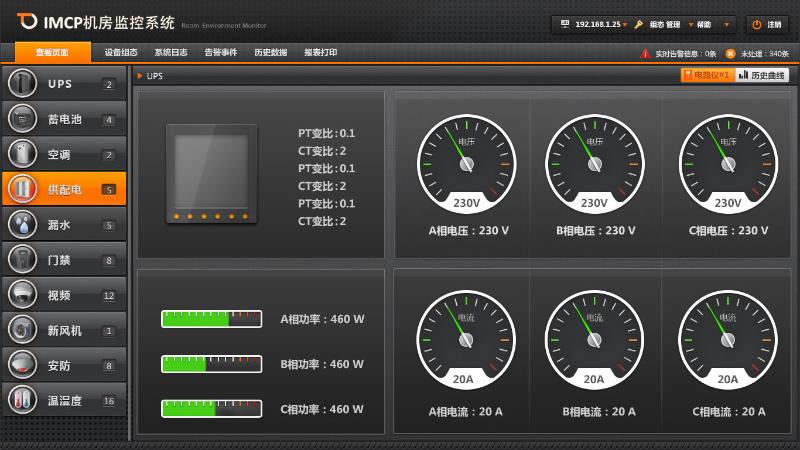Click the UPS icon in the sidebar
Image resolution: width=800 pixels, height=450 pixels.
coord(22,84)
